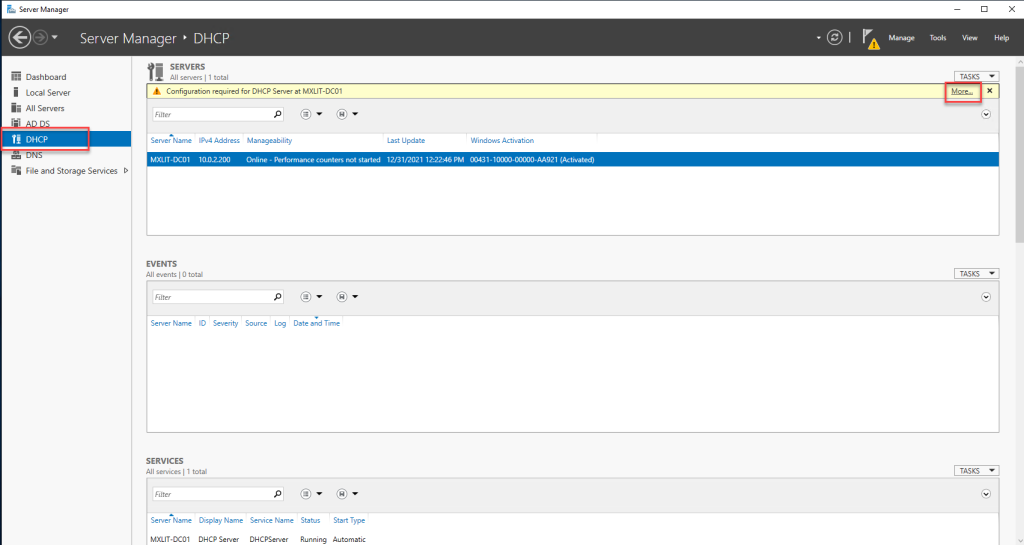Select the MXLIT-DC01 server row
The width and height of the screenshot is (1024, 545).
coord(400,159)
